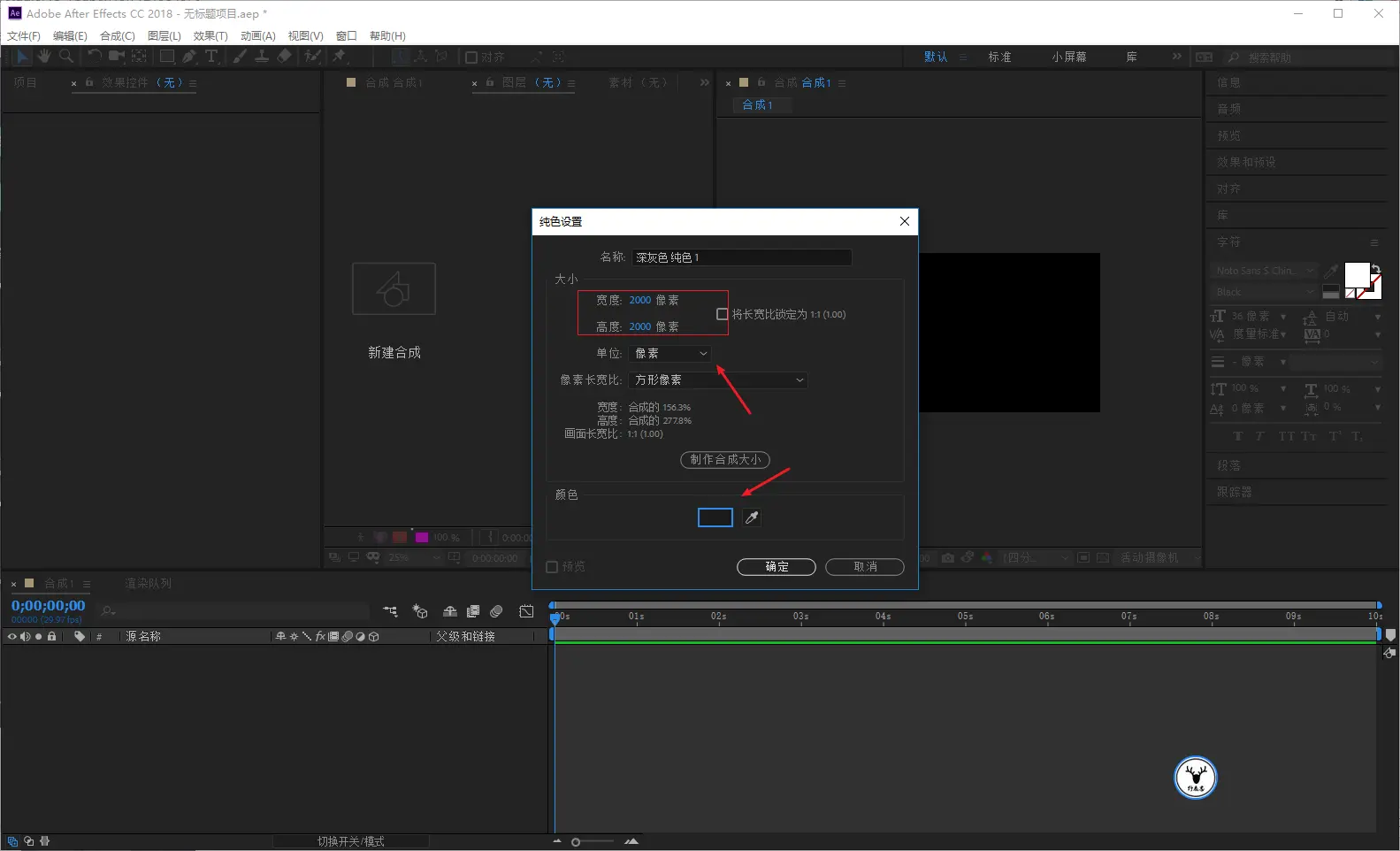The height and width of the screenshot is (851, 1400).
Task: Click the faux italic button in character panel
Action: tap(1260, 436)
